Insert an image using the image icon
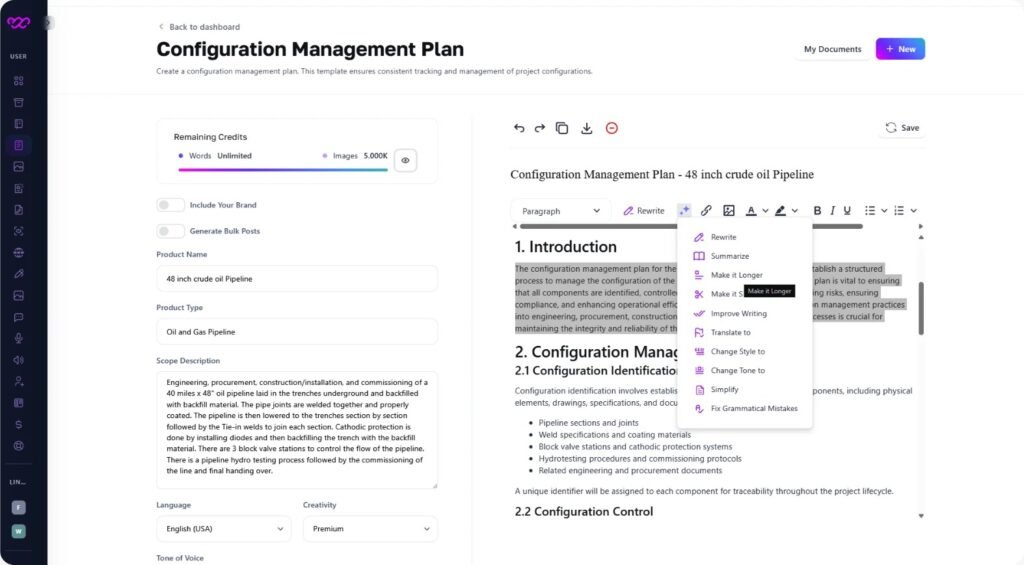Viewport: 1024px width, 565px height. pos(729,210)
